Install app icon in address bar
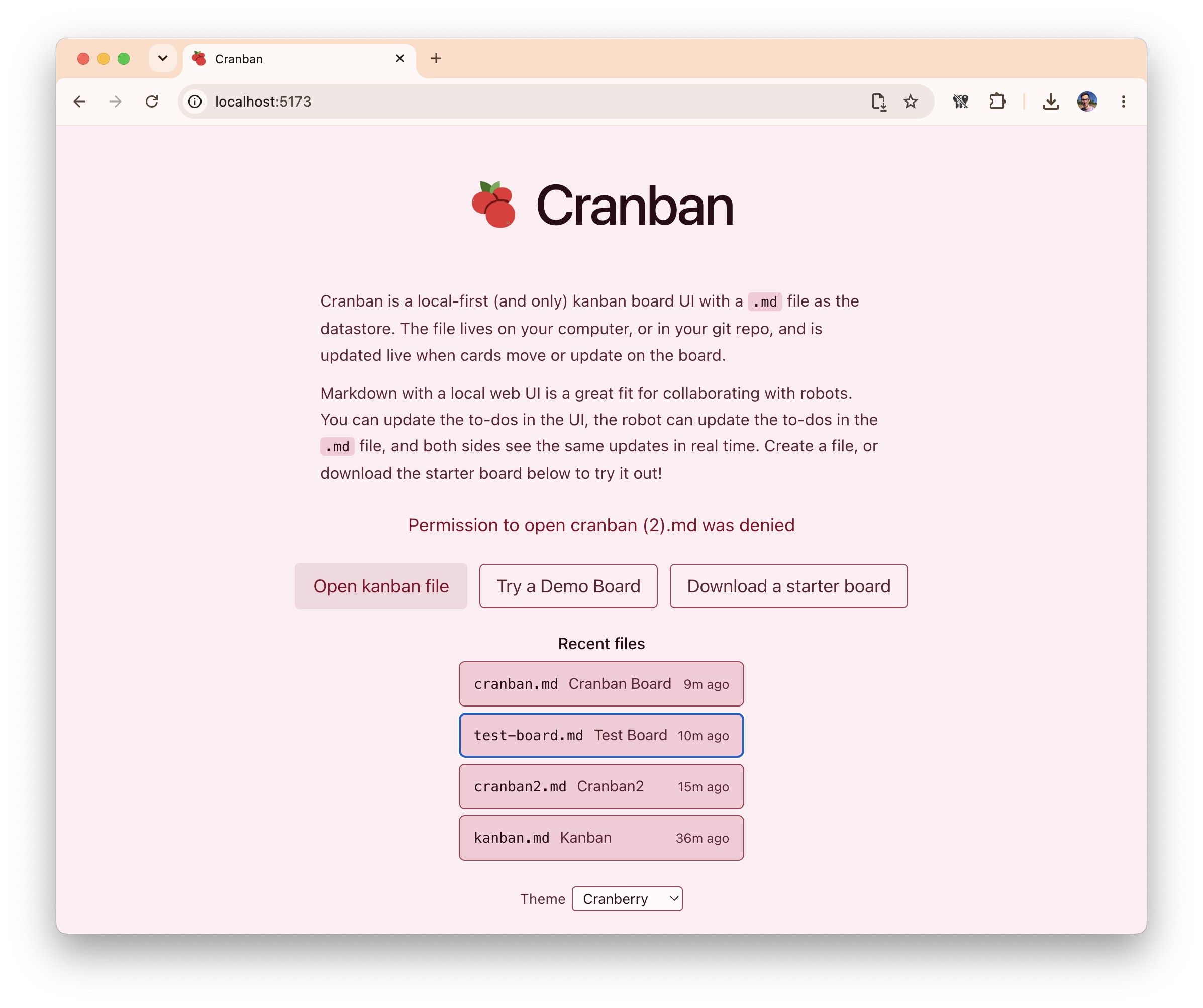The height and width of the screenshot is (1008, 1203). (878, 102)
